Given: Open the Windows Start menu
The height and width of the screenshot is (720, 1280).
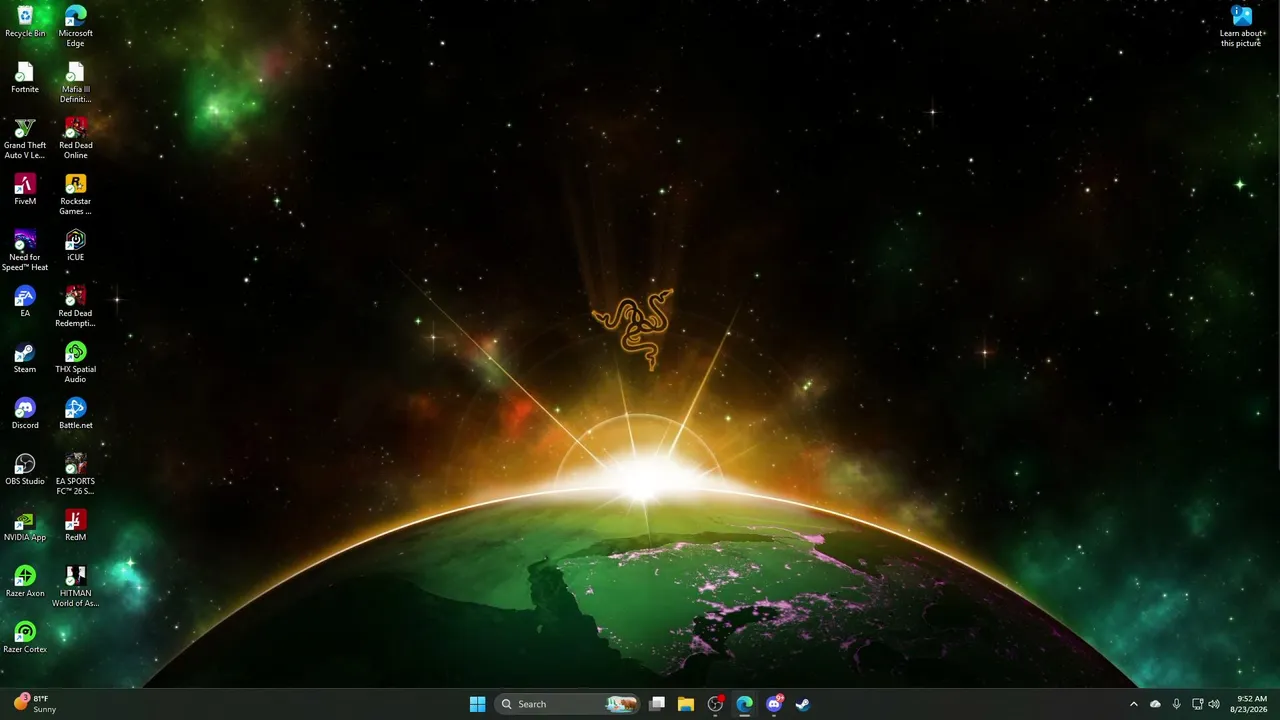Looking at the screenshot, I should coord(478,704).
